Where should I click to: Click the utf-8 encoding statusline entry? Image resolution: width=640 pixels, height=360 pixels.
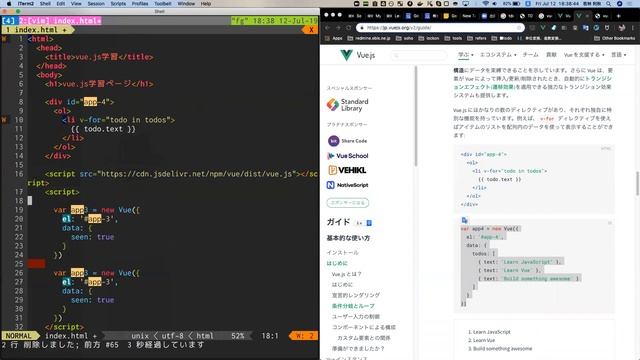pos(173,336)
